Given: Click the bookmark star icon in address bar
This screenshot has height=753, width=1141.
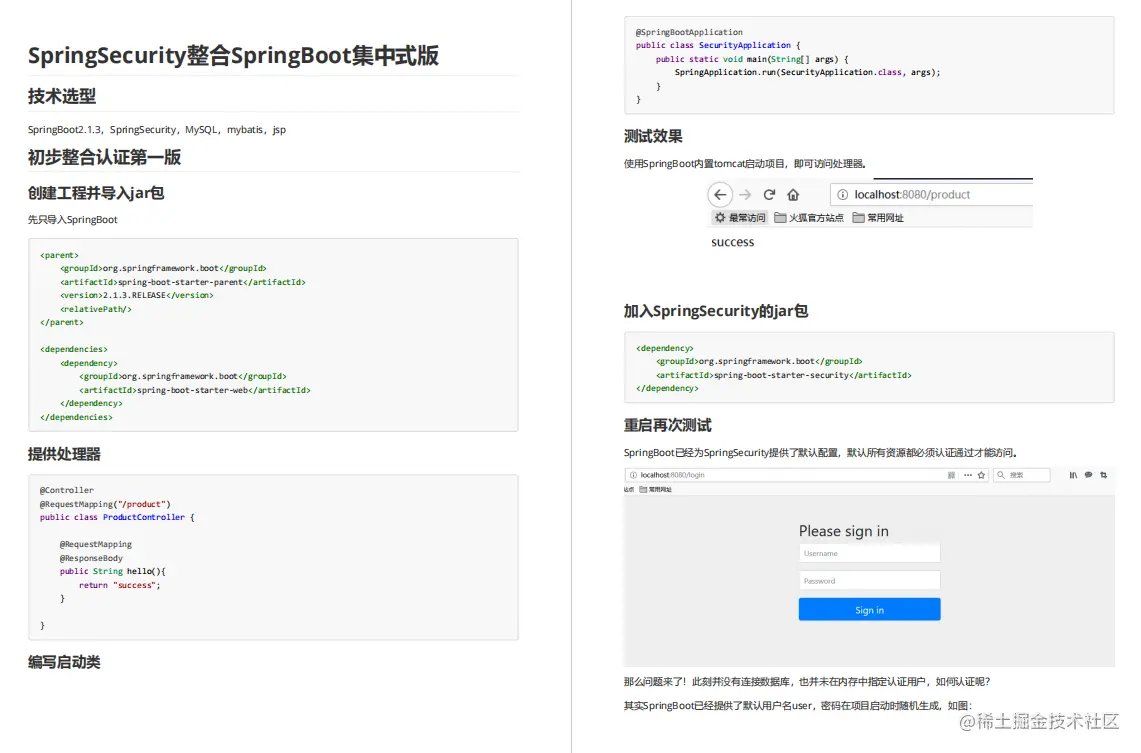Looking at the screenshot, I should pyautogui.click(x=981, y=475).
